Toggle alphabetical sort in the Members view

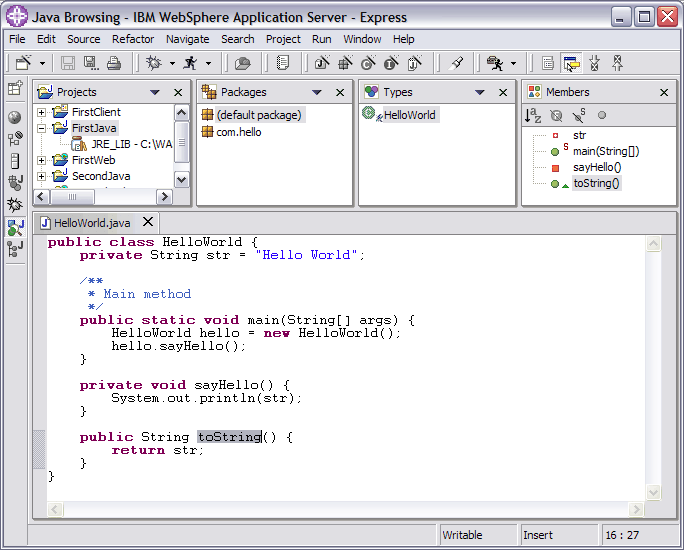pos(533,115)
